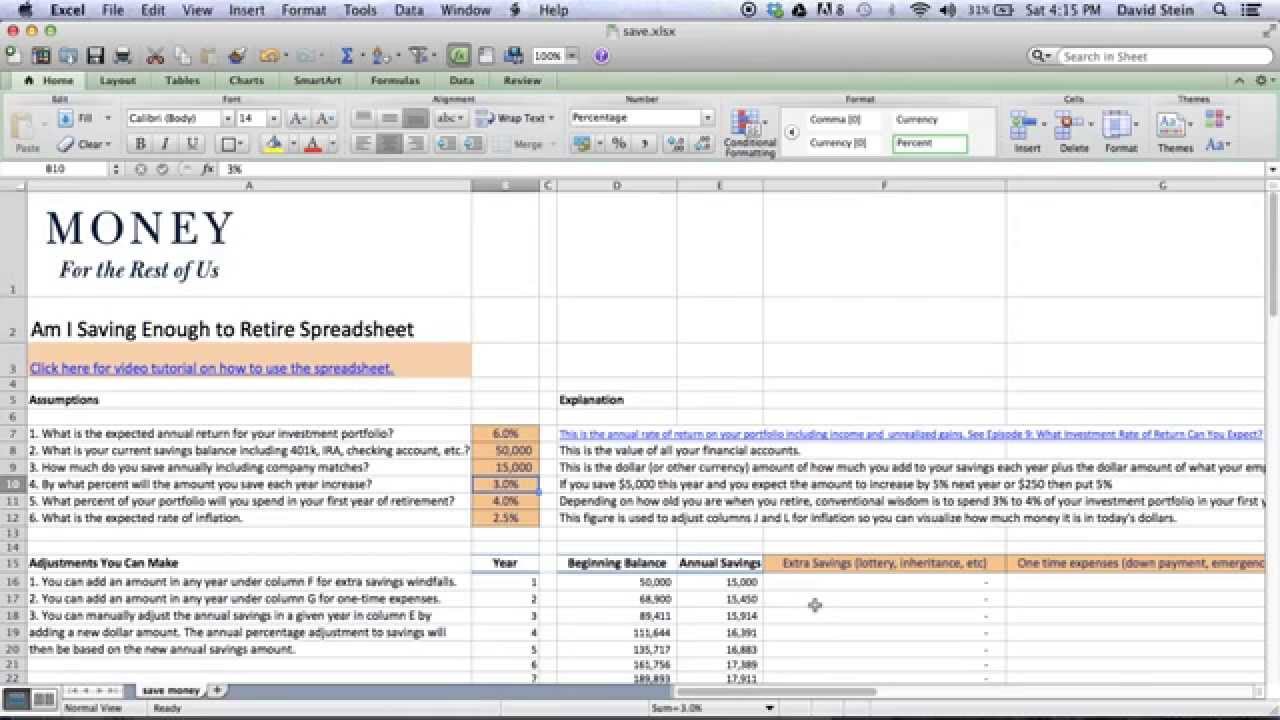
Task: Select the save money sheet tab
Action: 170,690
